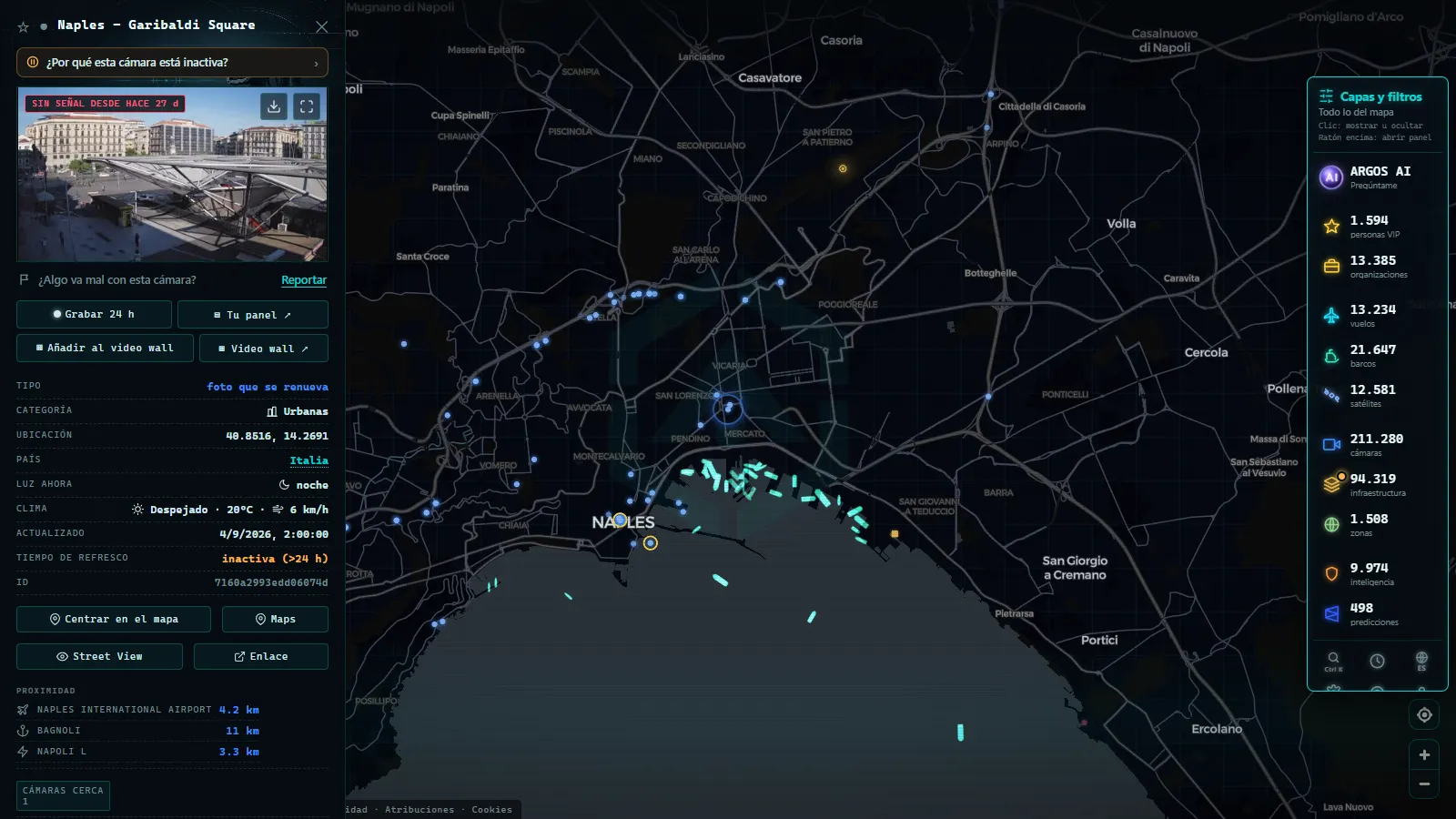1456x819 pixels.
Task: Open the Enlace external link
Action: pos(261,656)
